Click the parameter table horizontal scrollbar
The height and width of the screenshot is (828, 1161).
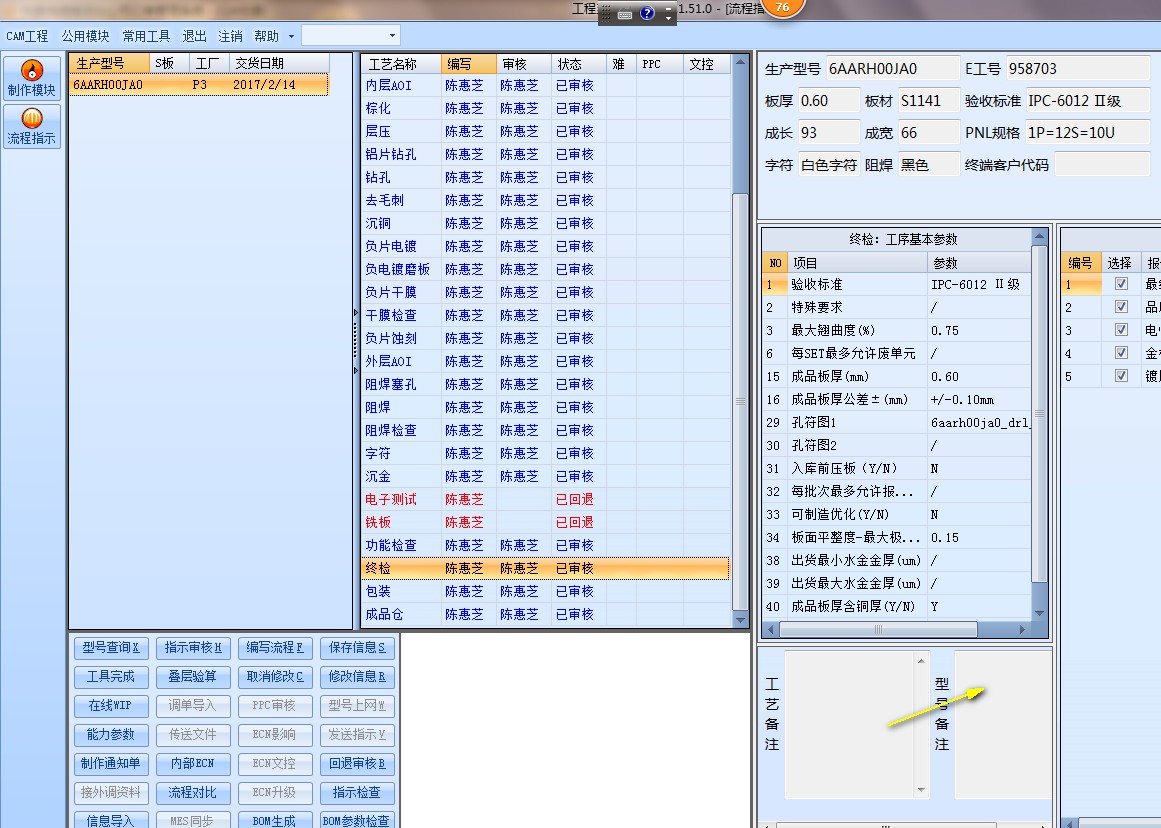[877, 630]
